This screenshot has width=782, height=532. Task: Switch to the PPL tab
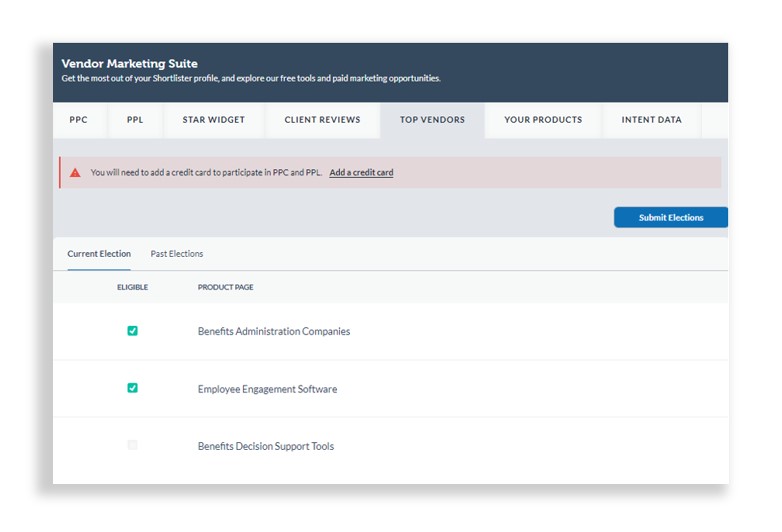pos(135,120)
